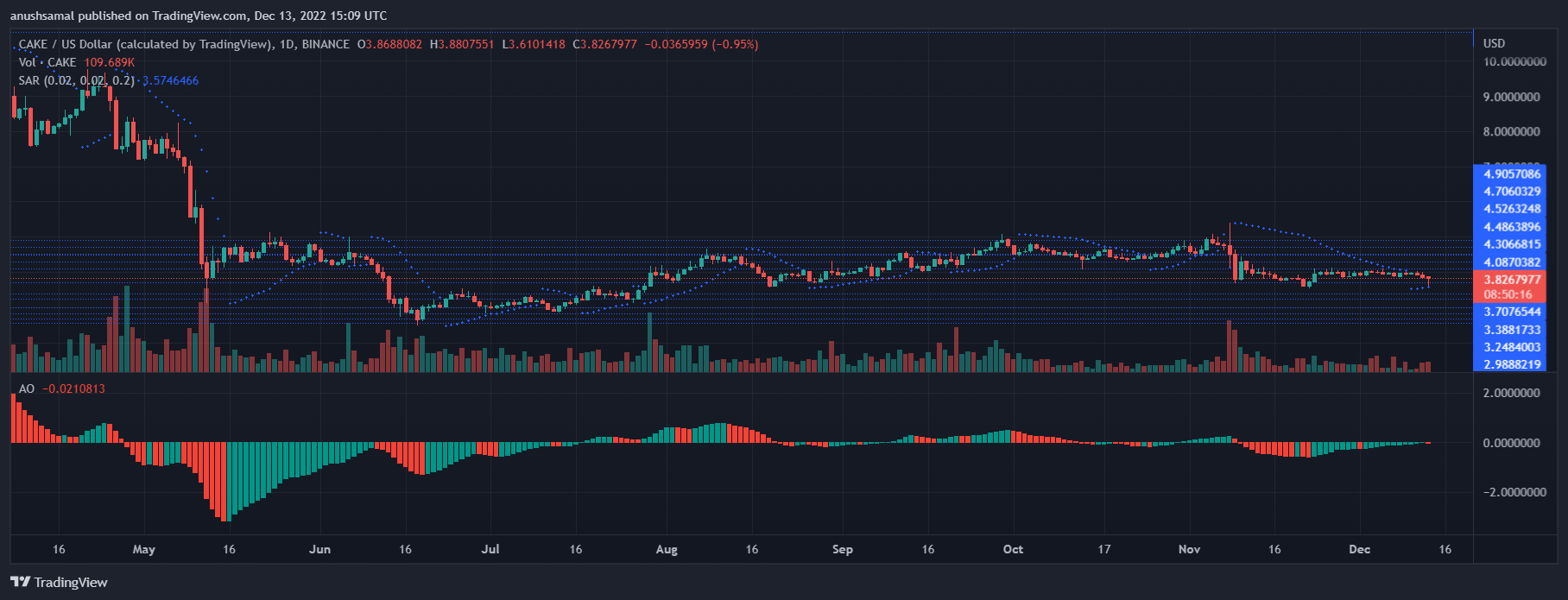Click the 4.9057086 blue price level label
The width and height of the screenshot is (1568, 600).
(x=1512, y=174)
